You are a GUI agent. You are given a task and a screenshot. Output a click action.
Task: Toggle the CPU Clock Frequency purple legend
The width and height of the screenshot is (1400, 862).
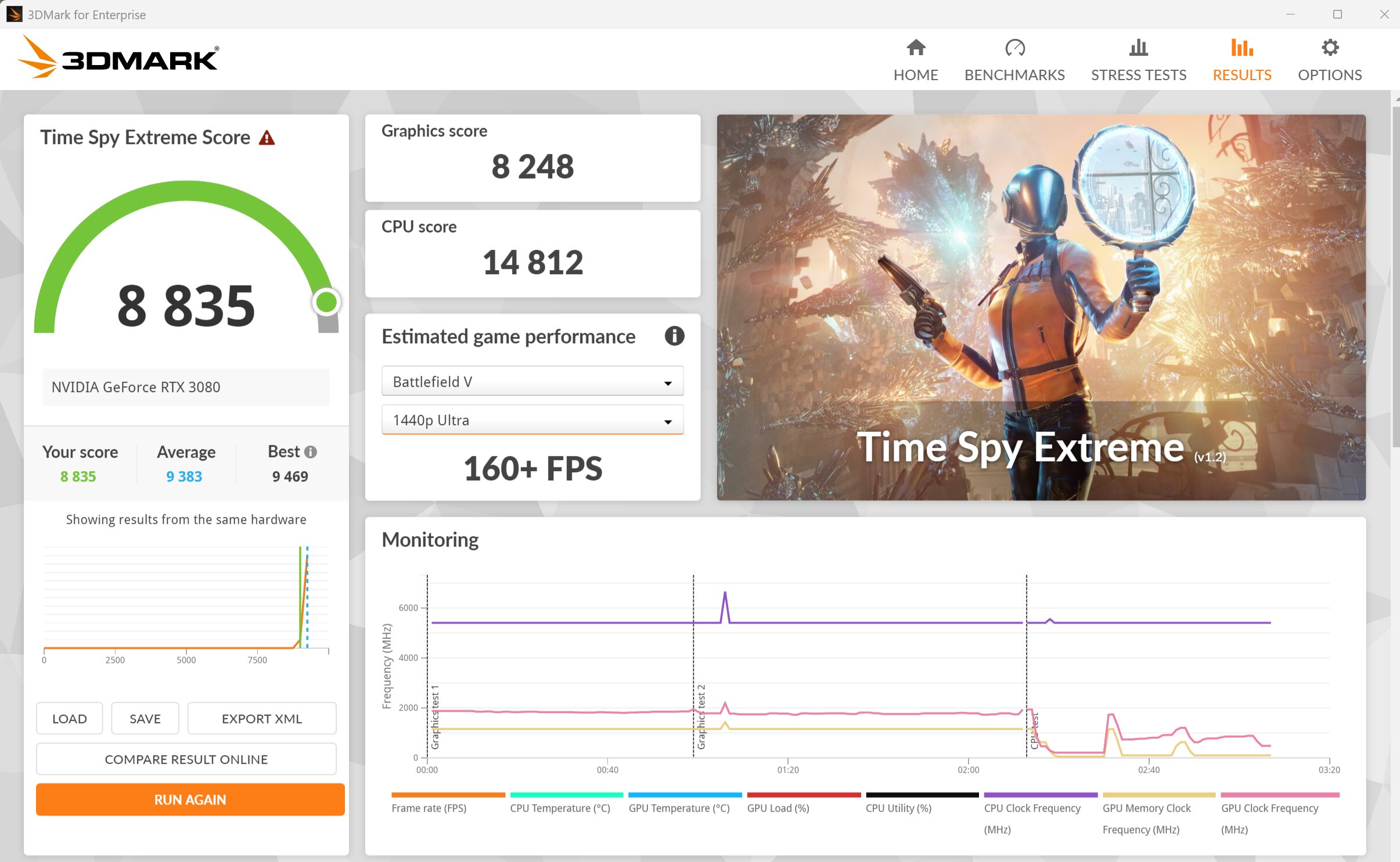pos(1032,807)
